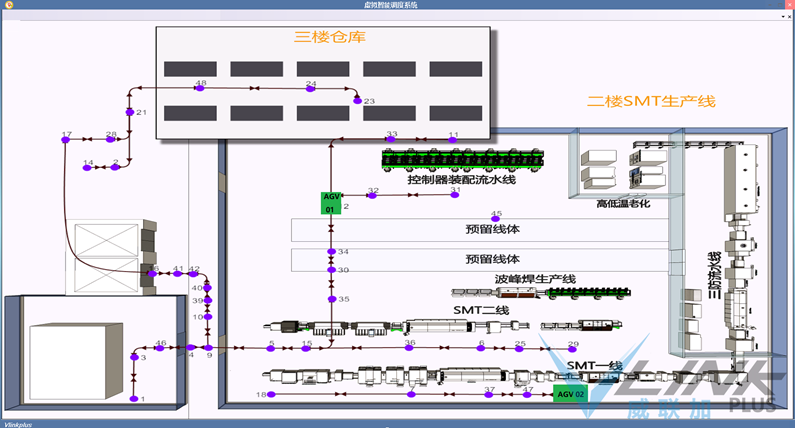
Task: Click waypoint node 48 in warehouse
Action: [199, 89]
